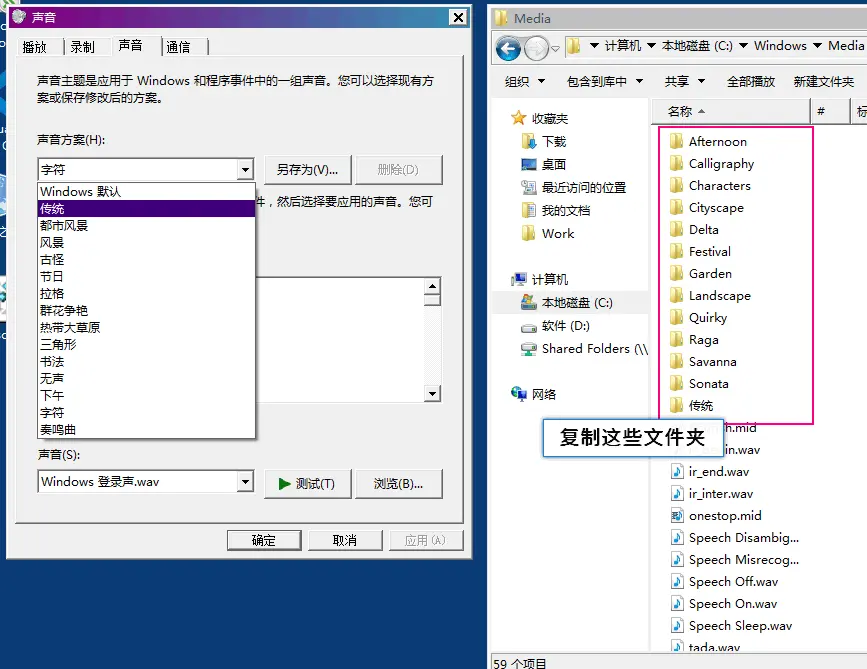The width and height of the screenshot is (867, 669).
Task: Click the Speech On.wav file icon
Action: 677,604
